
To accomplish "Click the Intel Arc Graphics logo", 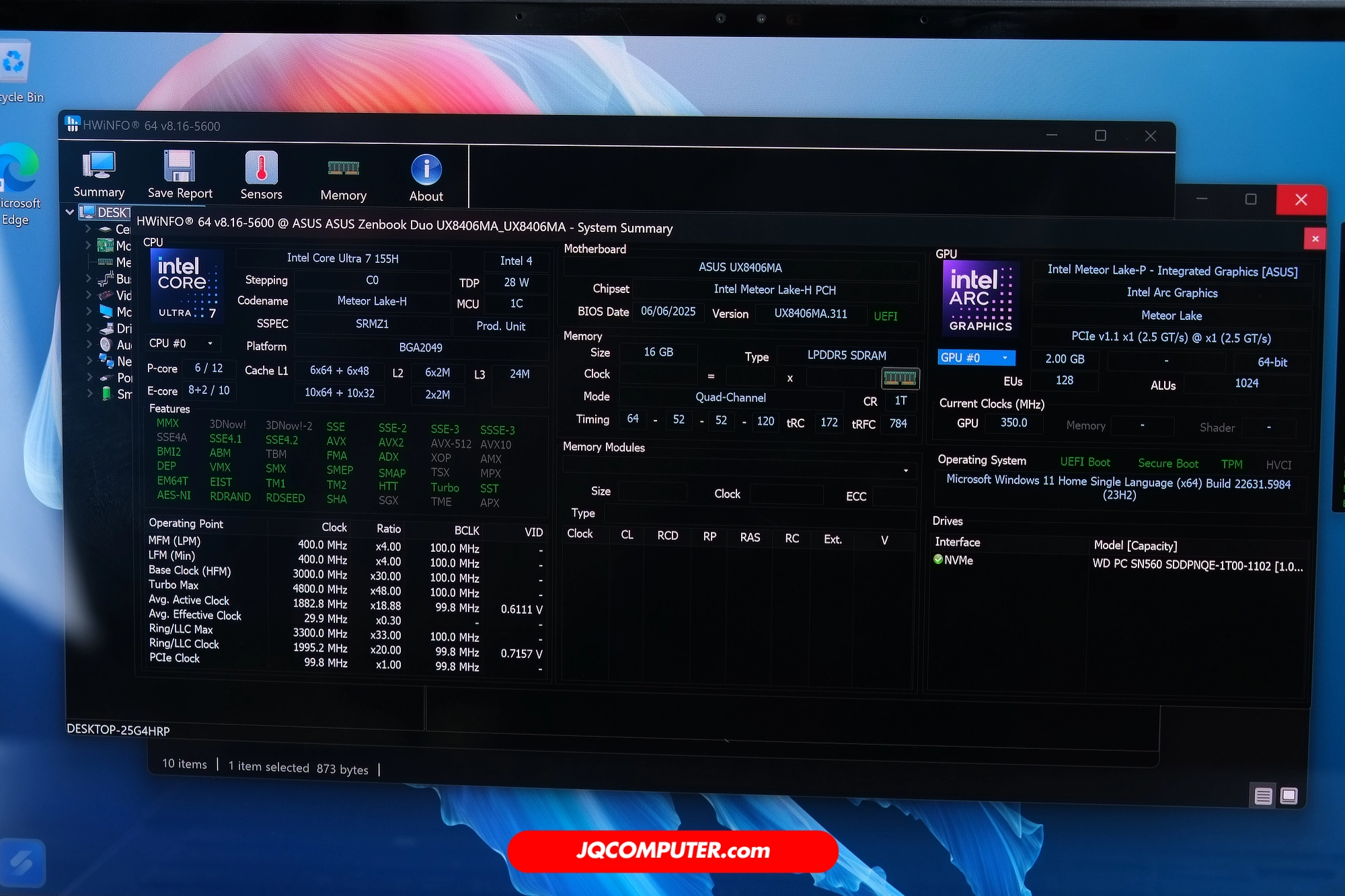I will 980,298.
